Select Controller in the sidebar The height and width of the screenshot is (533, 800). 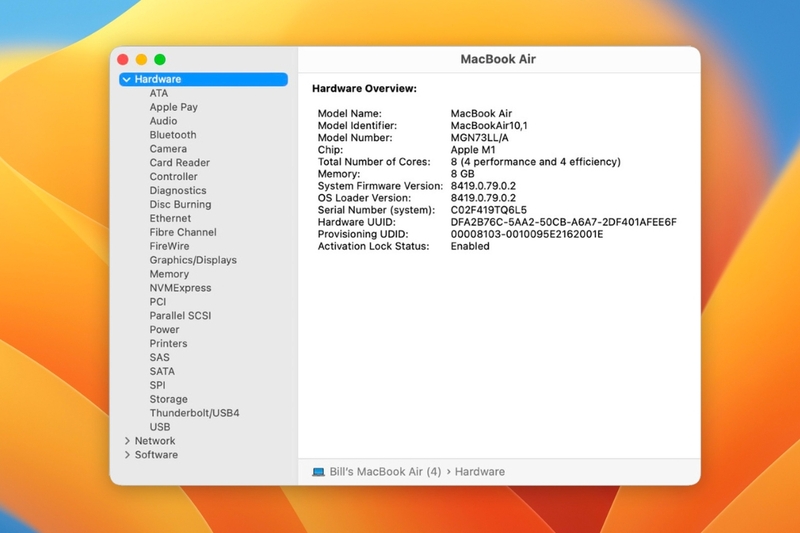pyautogui.click(x=173, y=176)
